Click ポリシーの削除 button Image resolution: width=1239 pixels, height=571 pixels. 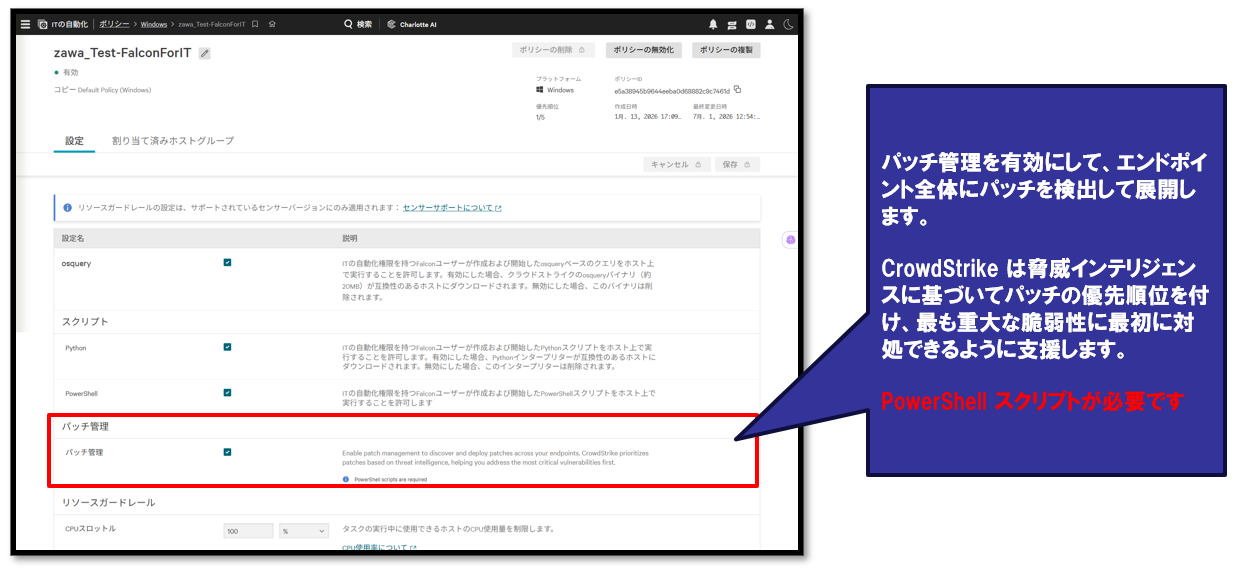click(554, 50)
